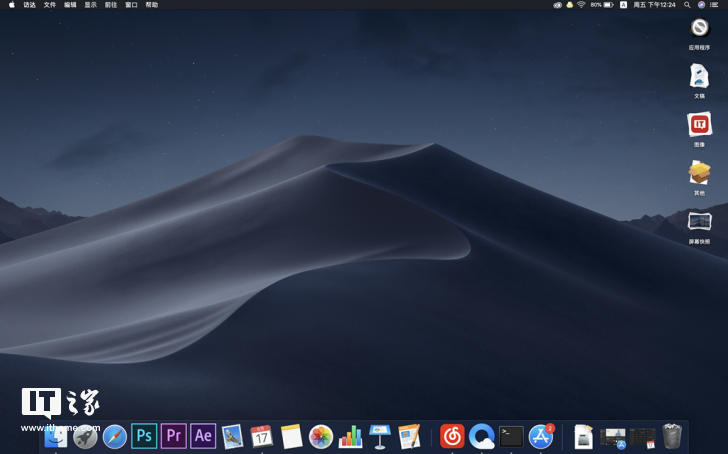Open the Trash in the Dock
Screen dimensions: 728x454
point(672,436)
